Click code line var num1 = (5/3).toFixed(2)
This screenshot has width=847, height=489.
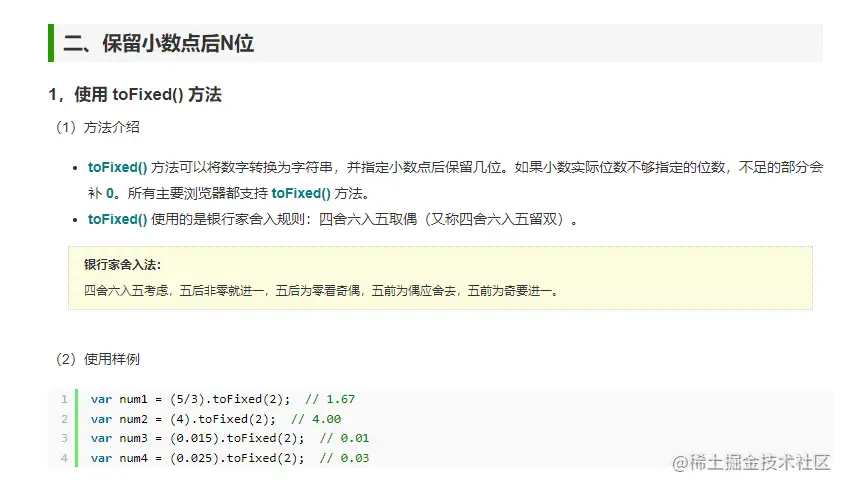pos(190,399)
